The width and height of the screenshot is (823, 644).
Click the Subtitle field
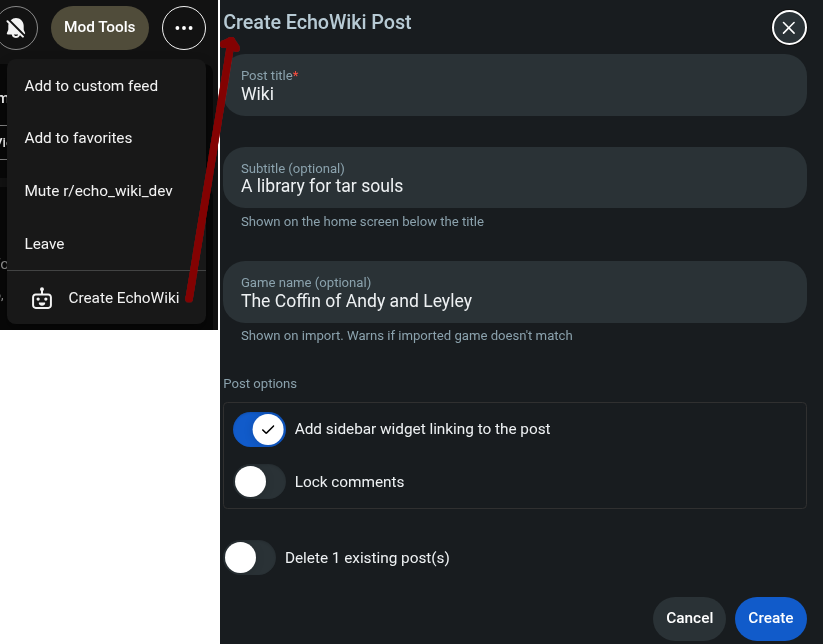point(515,177)
